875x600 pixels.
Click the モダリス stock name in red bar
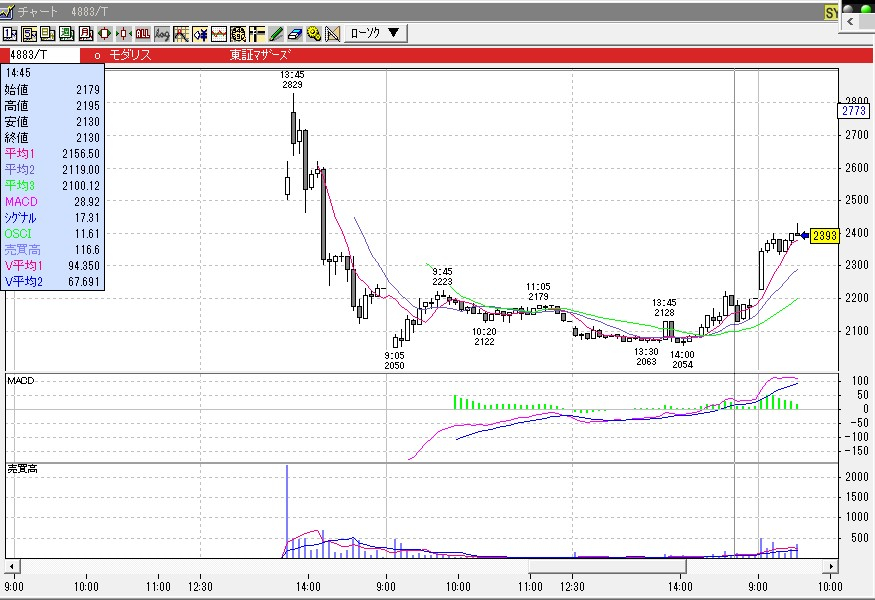click(129, 55)
